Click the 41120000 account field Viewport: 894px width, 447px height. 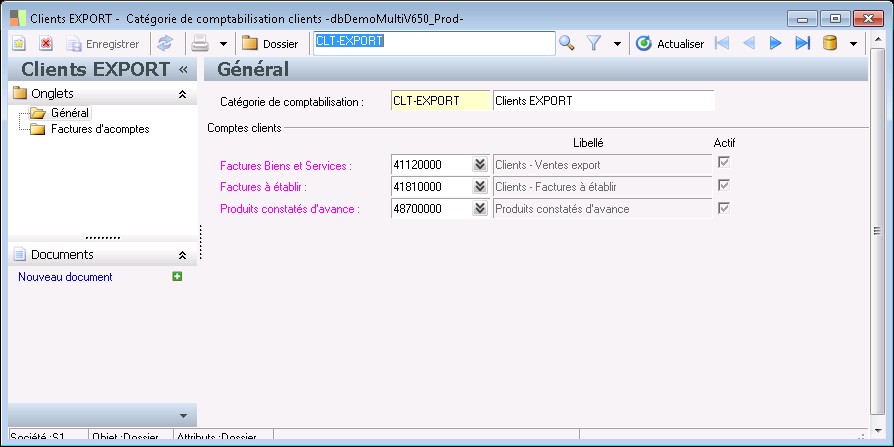(x=431, y=165)
